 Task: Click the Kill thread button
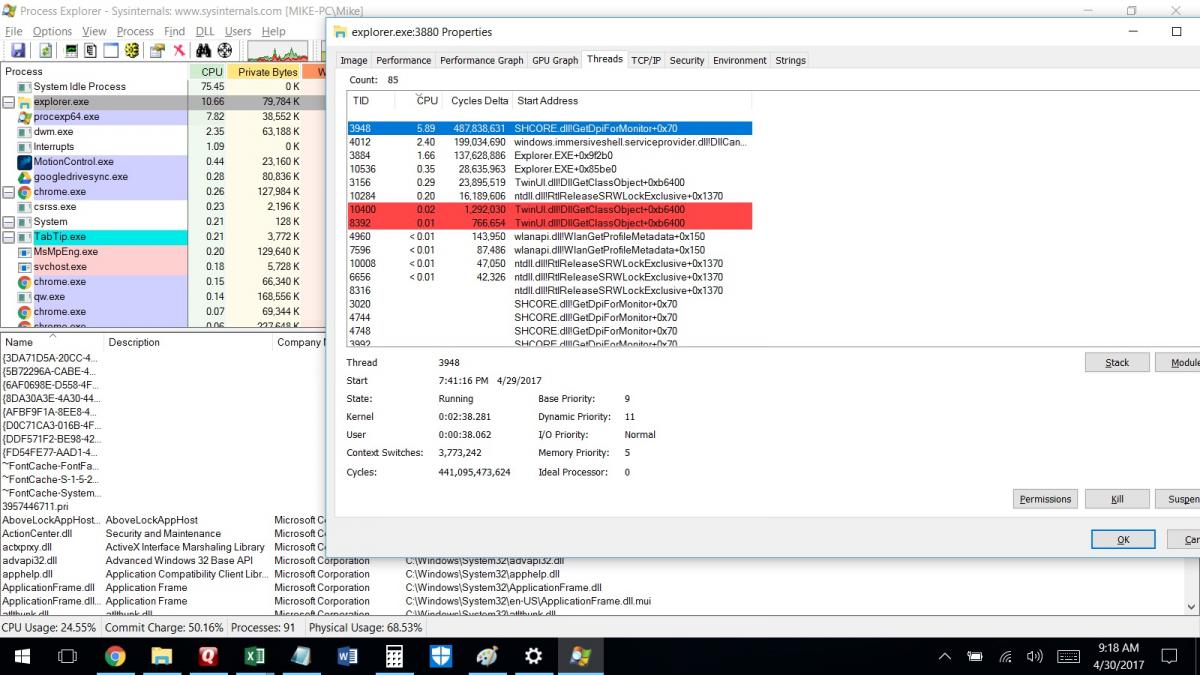pos(1117,499)
